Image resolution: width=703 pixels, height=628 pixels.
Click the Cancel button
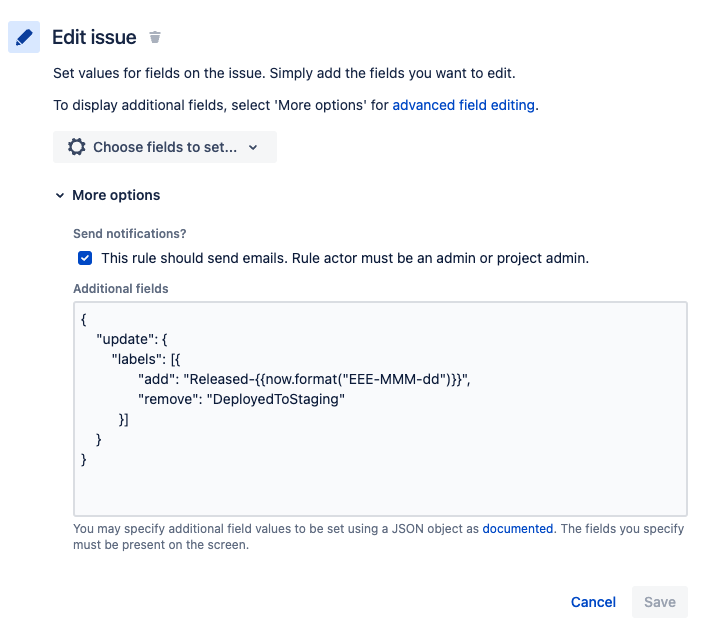(x=593, y=602)
